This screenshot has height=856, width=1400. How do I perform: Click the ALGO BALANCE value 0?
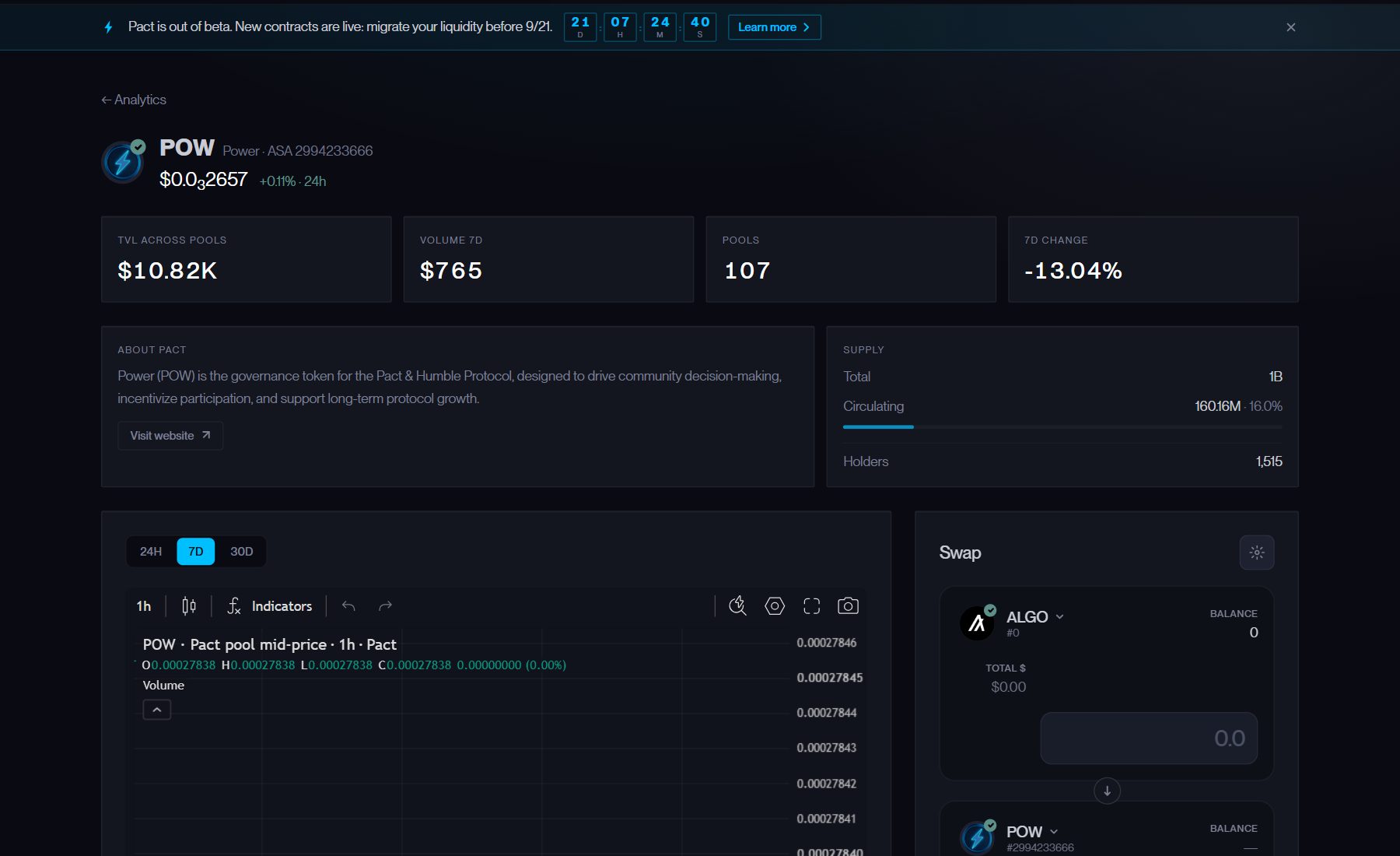(1254, 633)
